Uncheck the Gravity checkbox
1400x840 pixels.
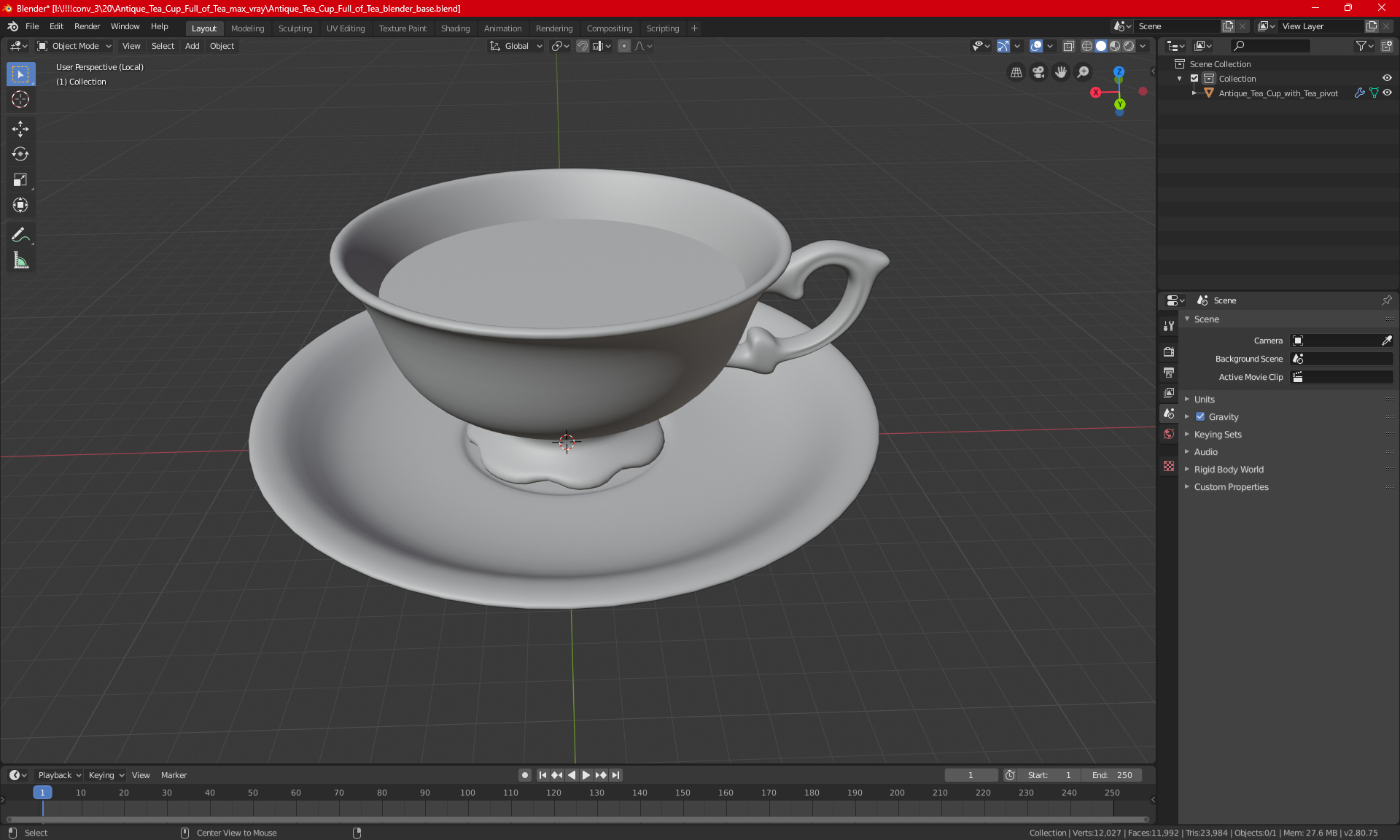[1200, 417]
